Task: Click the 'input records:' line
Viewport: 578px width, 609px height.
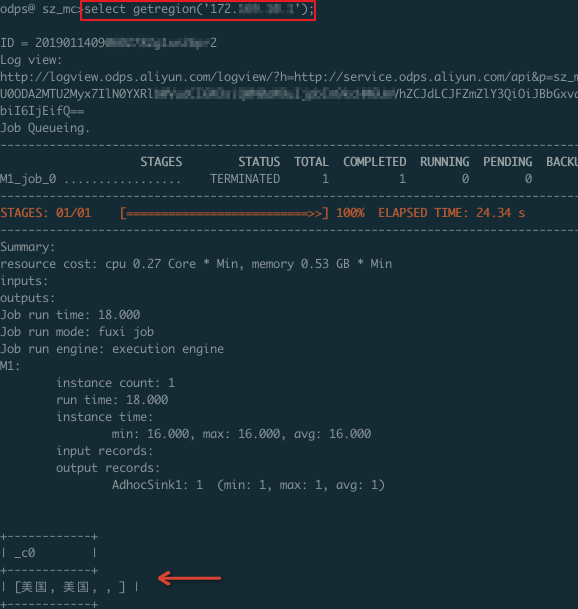Action: tap(105, 451)
